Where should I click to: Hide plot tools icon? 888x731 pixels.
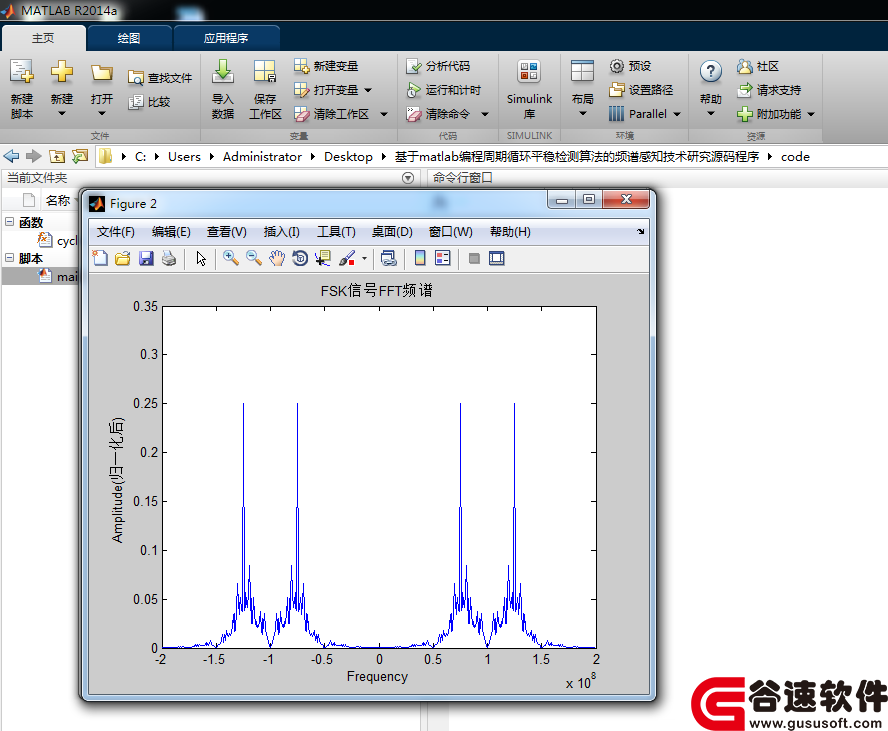475,259
